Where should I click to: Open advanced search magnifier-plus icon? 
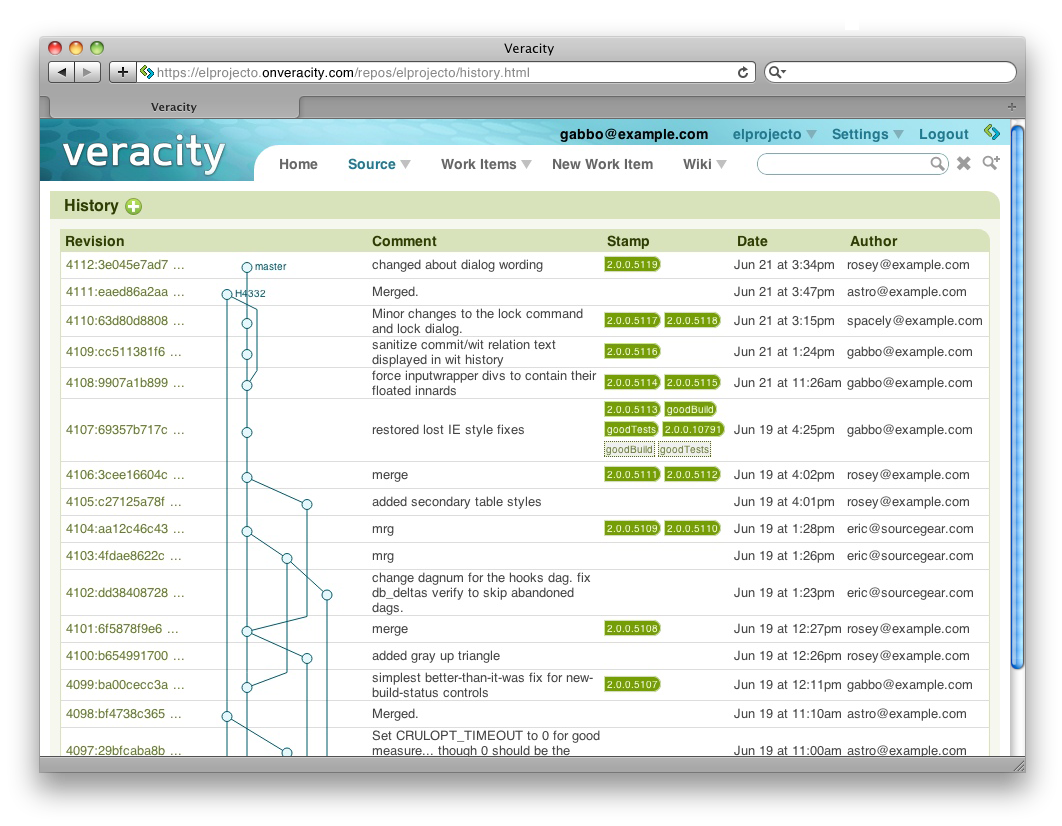pyautogui.click(x=990, y=164)
